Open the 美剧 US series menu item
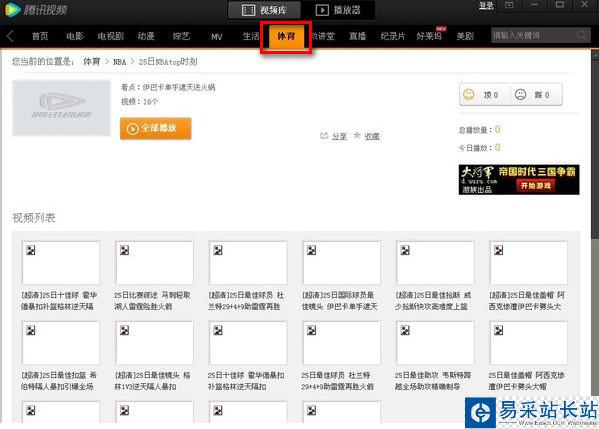This screenshot has width=599, height=429. [x=465, y=36]
